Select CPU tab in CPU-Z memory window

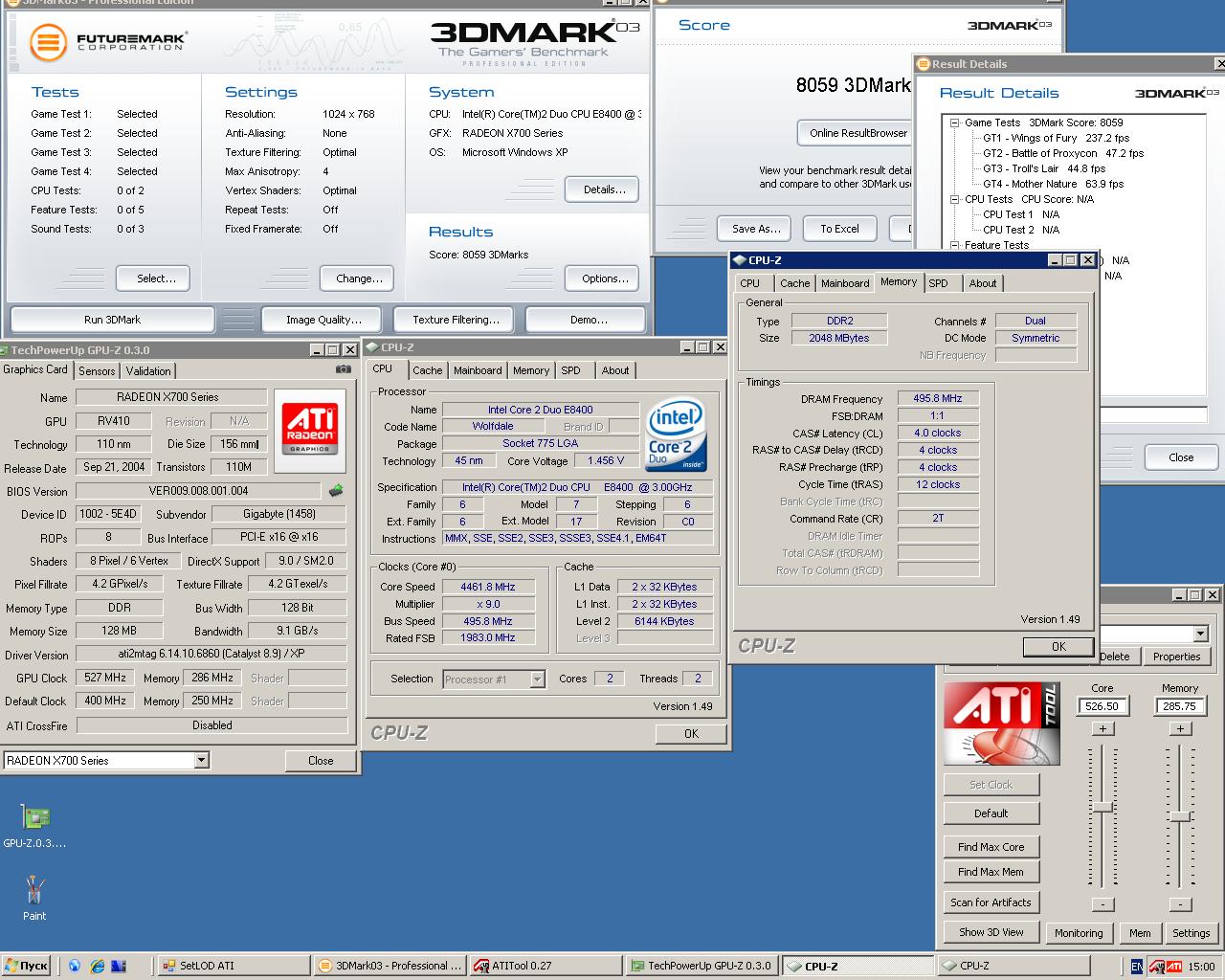click(750, 283)
